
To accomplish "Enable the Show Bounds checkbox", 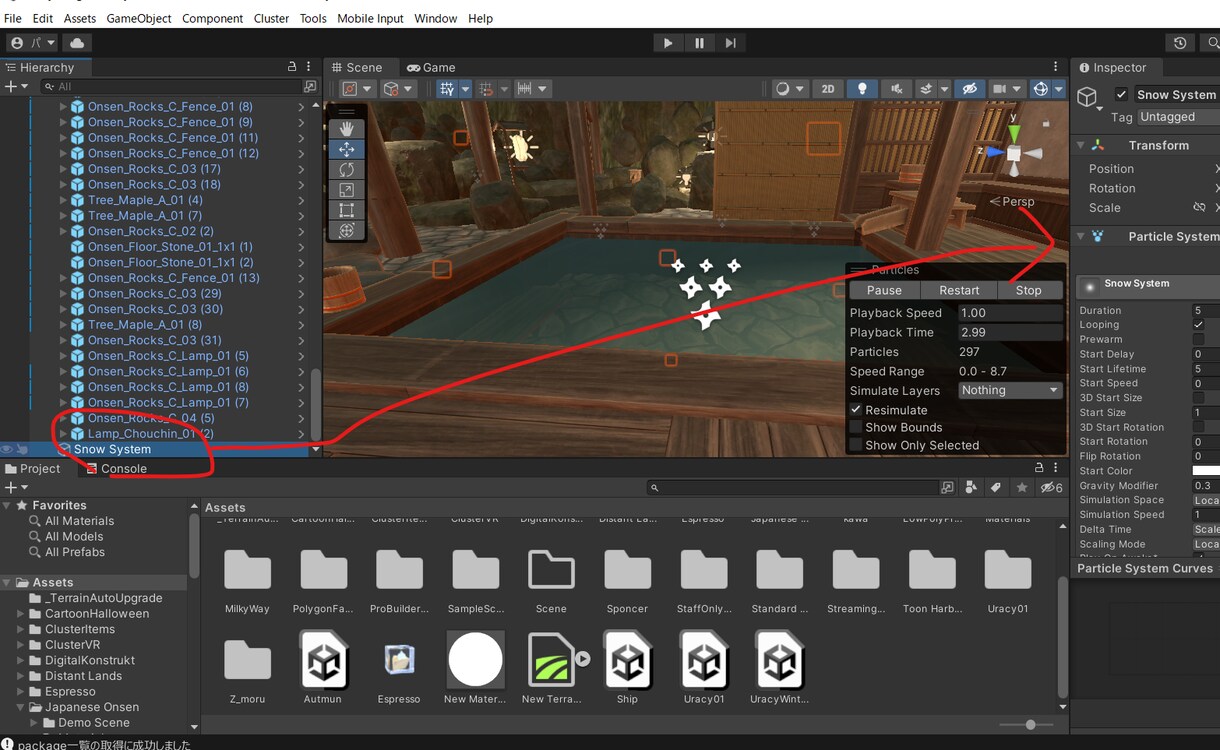I will (856, 427).
